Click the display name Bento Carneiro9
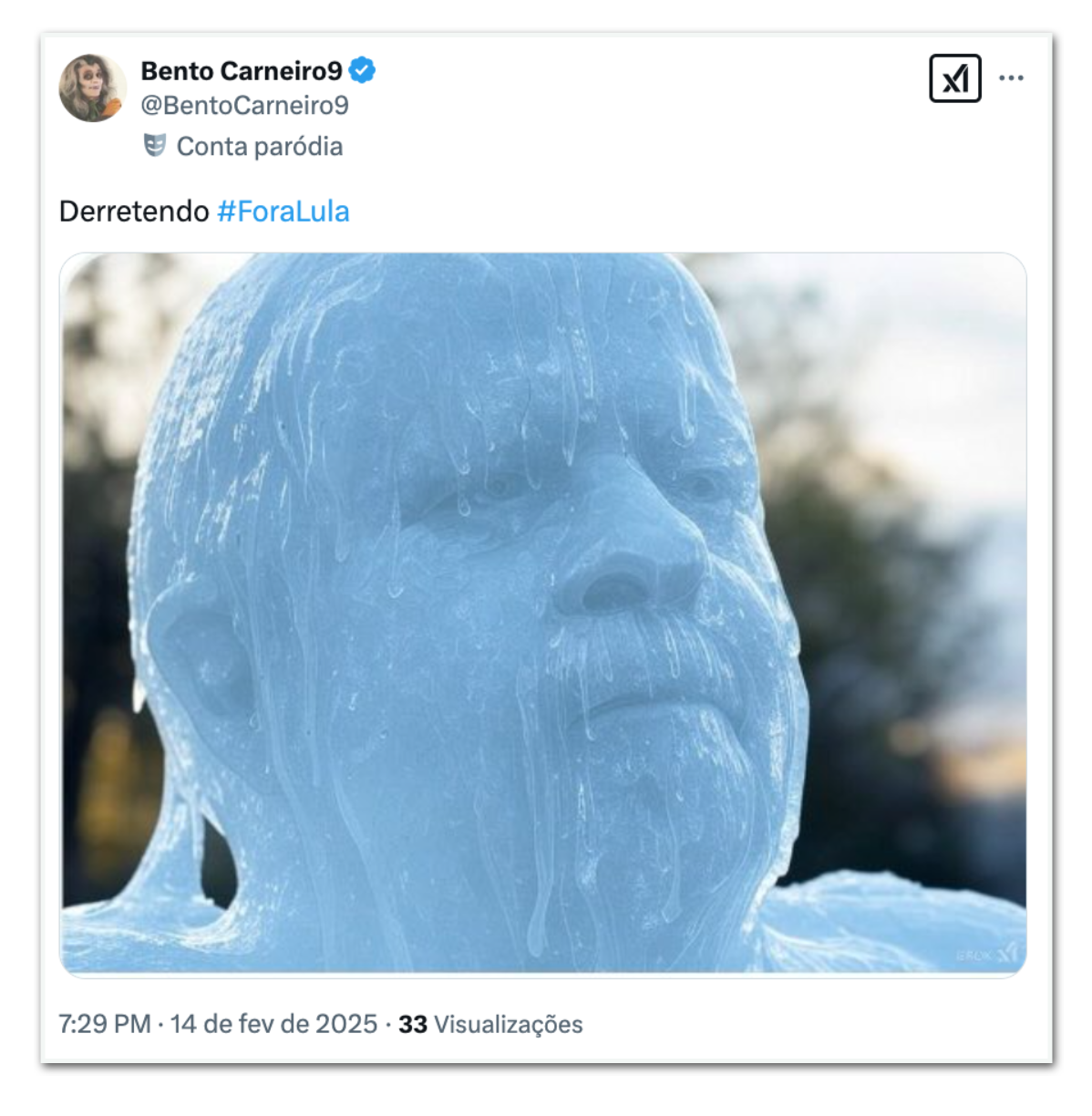 242,70
